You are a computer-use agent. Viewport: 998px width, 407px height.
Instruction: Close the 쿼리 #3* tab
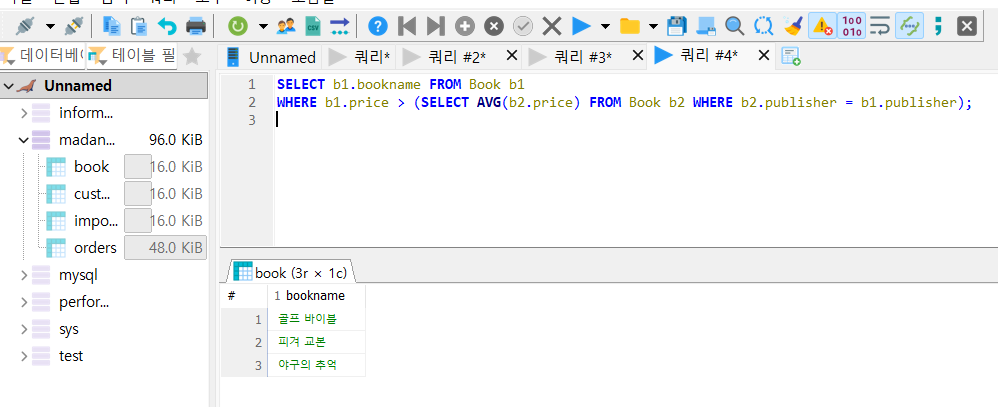[637, 56]
